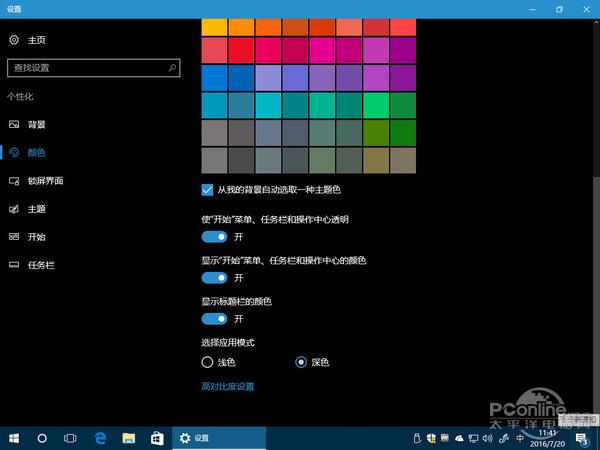Image resolution: width=600 pixels, height=450 pixels.
Task: Open the 主页 home gear icon
Action: coord(14,40)
